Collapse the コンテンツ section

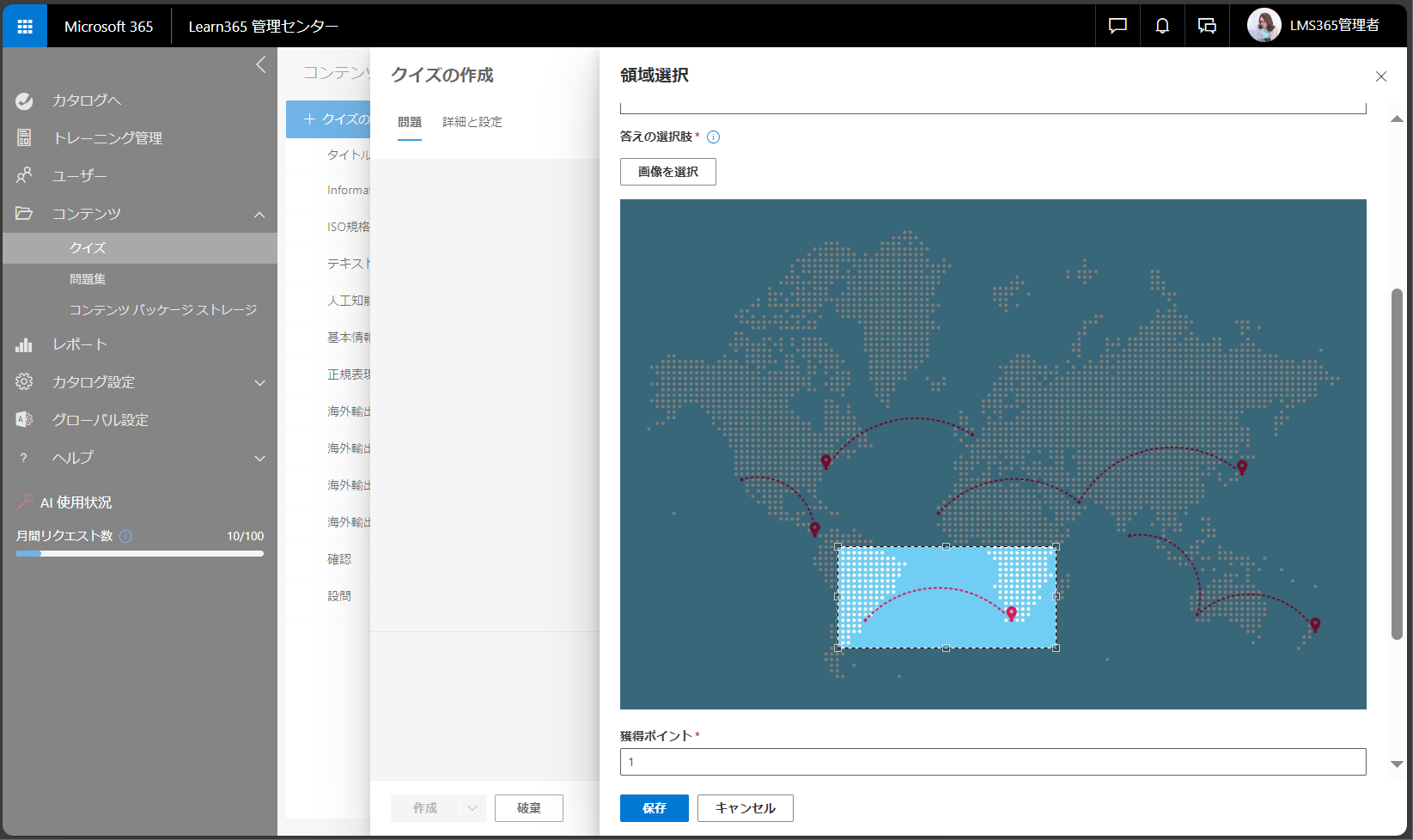[x=259, y=214]
